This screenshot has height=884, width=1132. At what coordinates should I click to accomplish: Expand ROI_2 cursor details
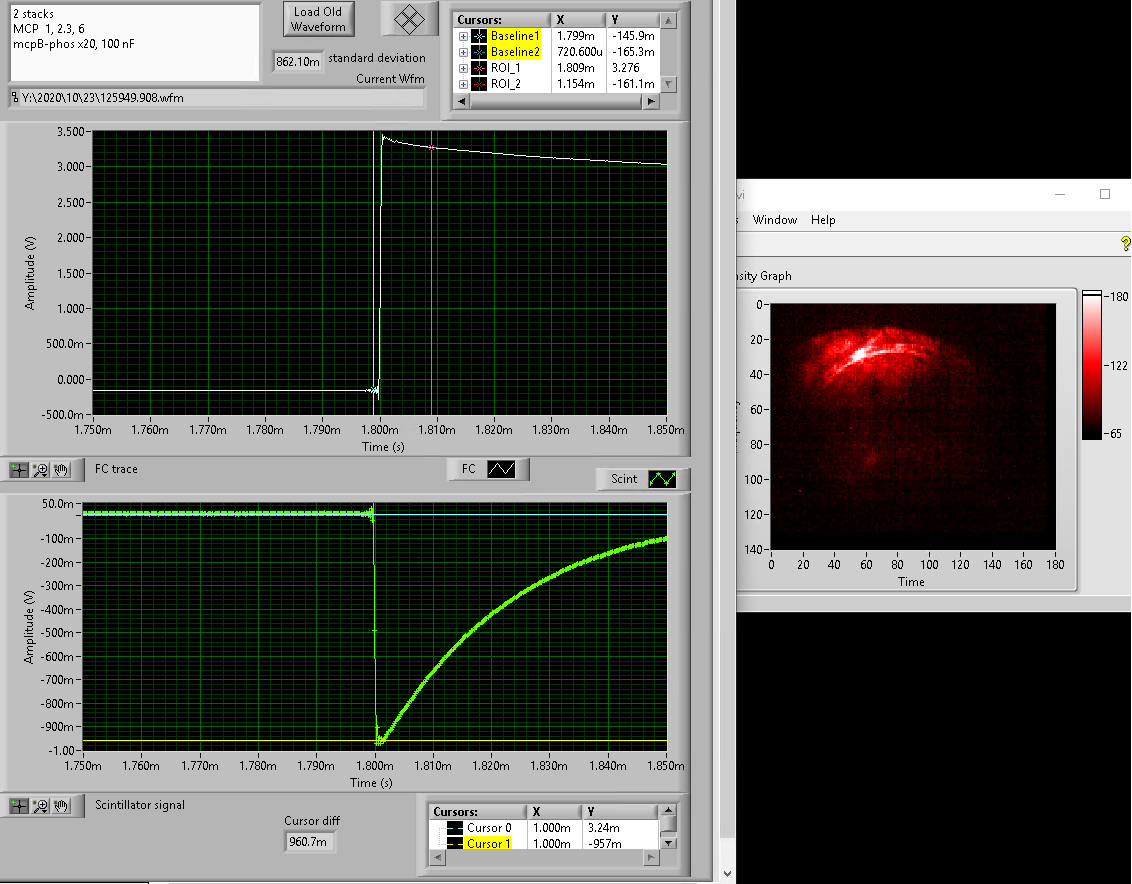click(x=463, y=84)
